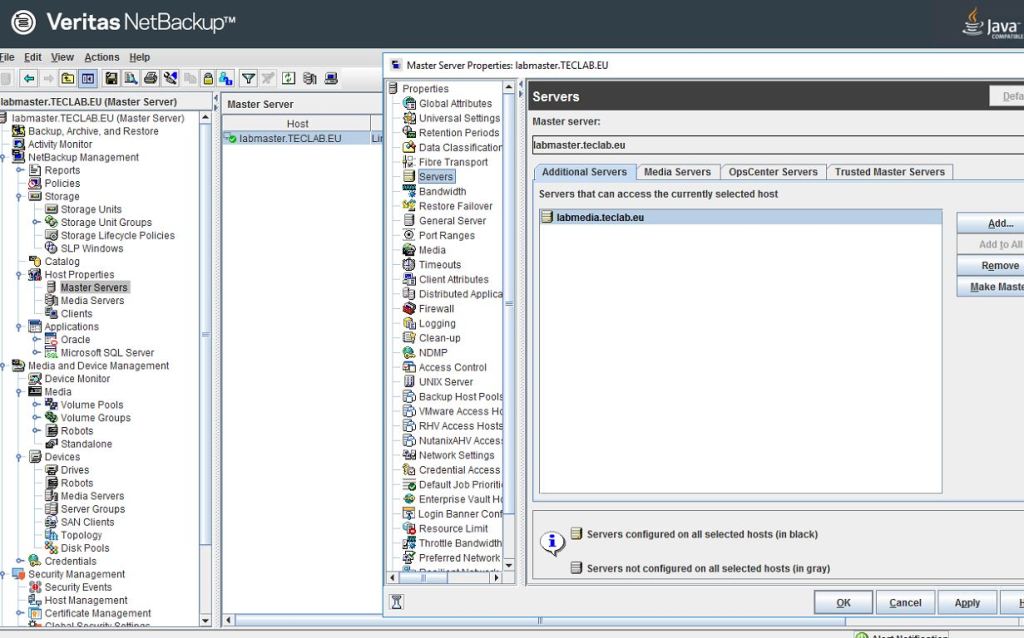Open the Catalog node
This screenshot has width=1024, height=638.
pyautogui.click(x=61, y=261)
